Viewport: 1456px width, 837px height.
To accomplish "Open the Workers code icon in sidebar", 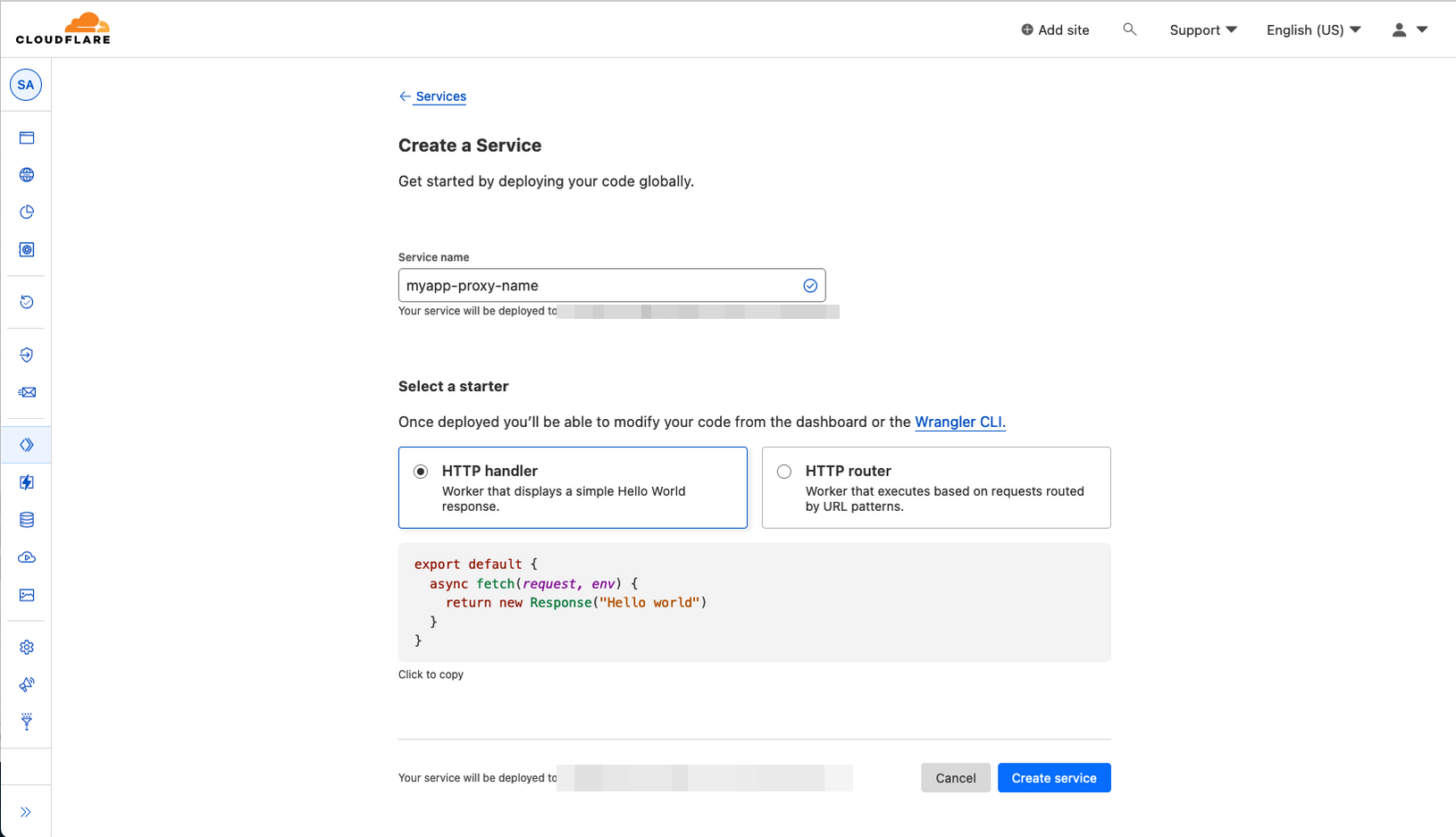I will point(26,444).
